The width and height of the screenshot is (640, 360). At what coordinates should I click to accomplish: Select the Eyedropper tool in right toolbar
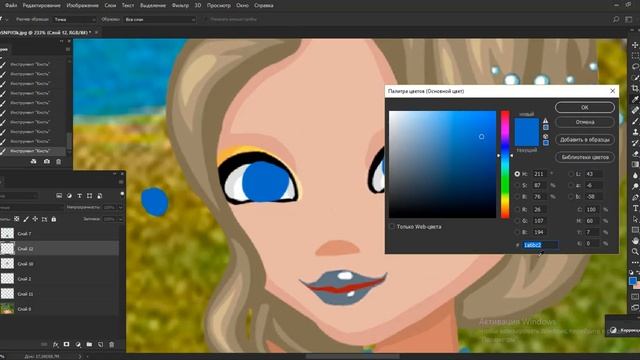(635, 99)
